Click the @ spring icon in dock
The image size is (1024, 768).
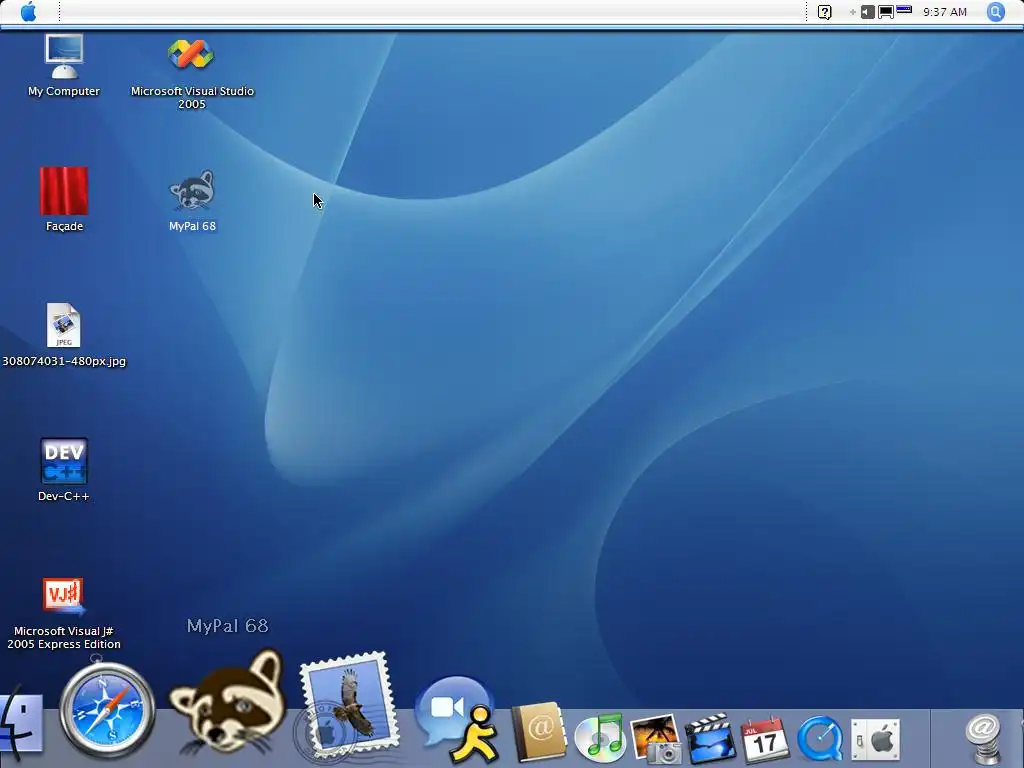(983, 739)
